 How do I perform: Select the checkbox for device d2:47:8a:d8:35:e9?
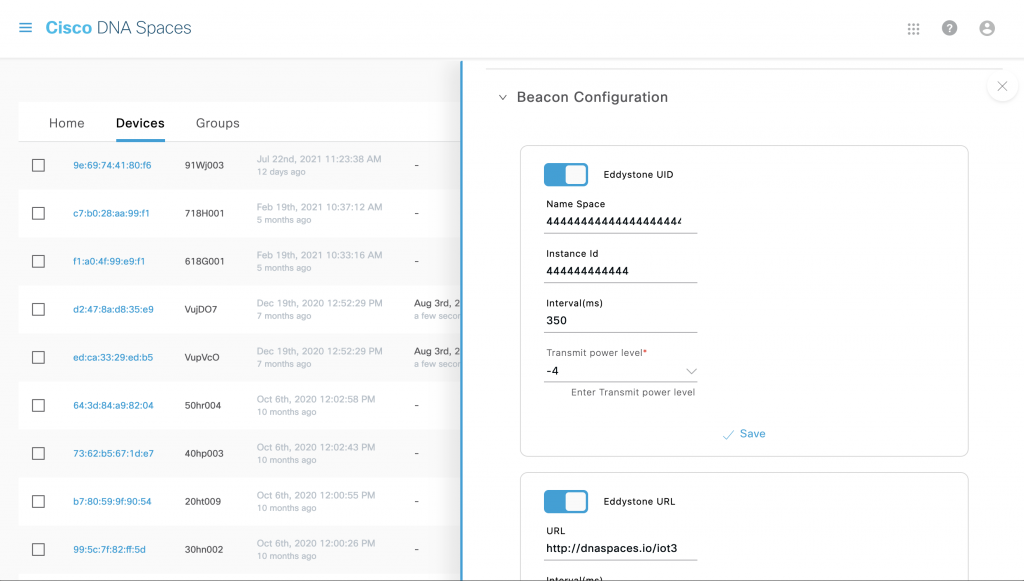(x=38, y=309)
